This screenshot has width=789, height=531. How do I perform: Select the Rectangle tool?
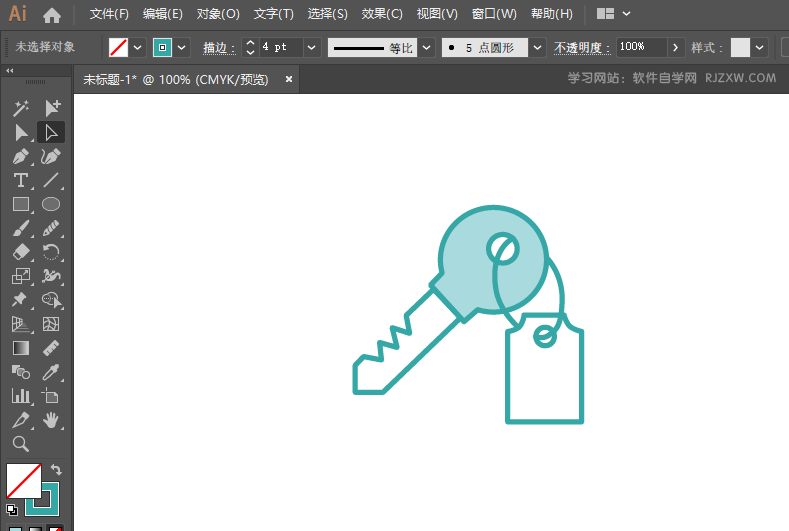pyautogui.click(x=21, y=204)
